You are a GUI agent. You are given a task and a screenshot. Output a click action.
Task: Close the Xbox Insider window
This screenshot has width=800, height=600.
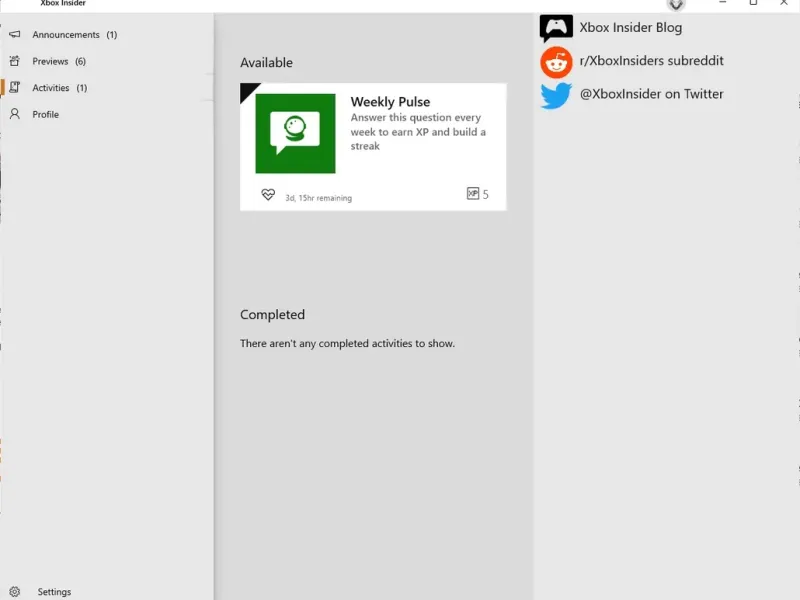(x=784, y=3)
